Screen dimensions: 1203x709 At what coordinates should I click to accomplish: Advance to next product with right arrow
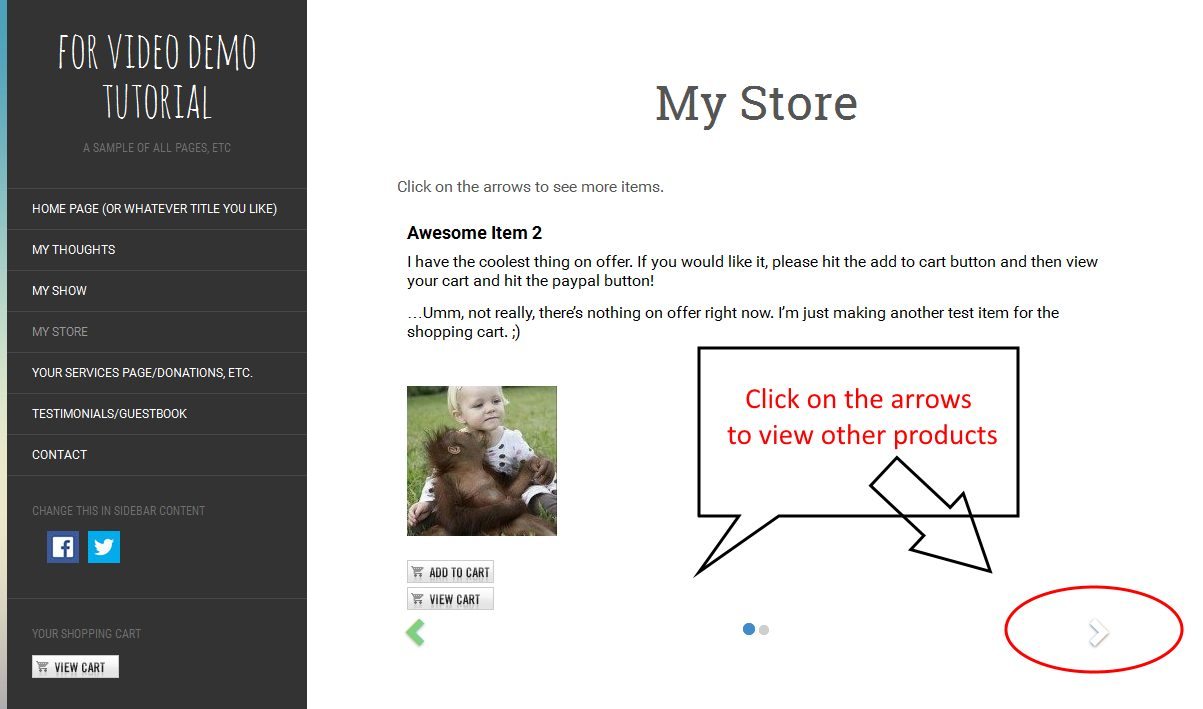click(1098, 632)
